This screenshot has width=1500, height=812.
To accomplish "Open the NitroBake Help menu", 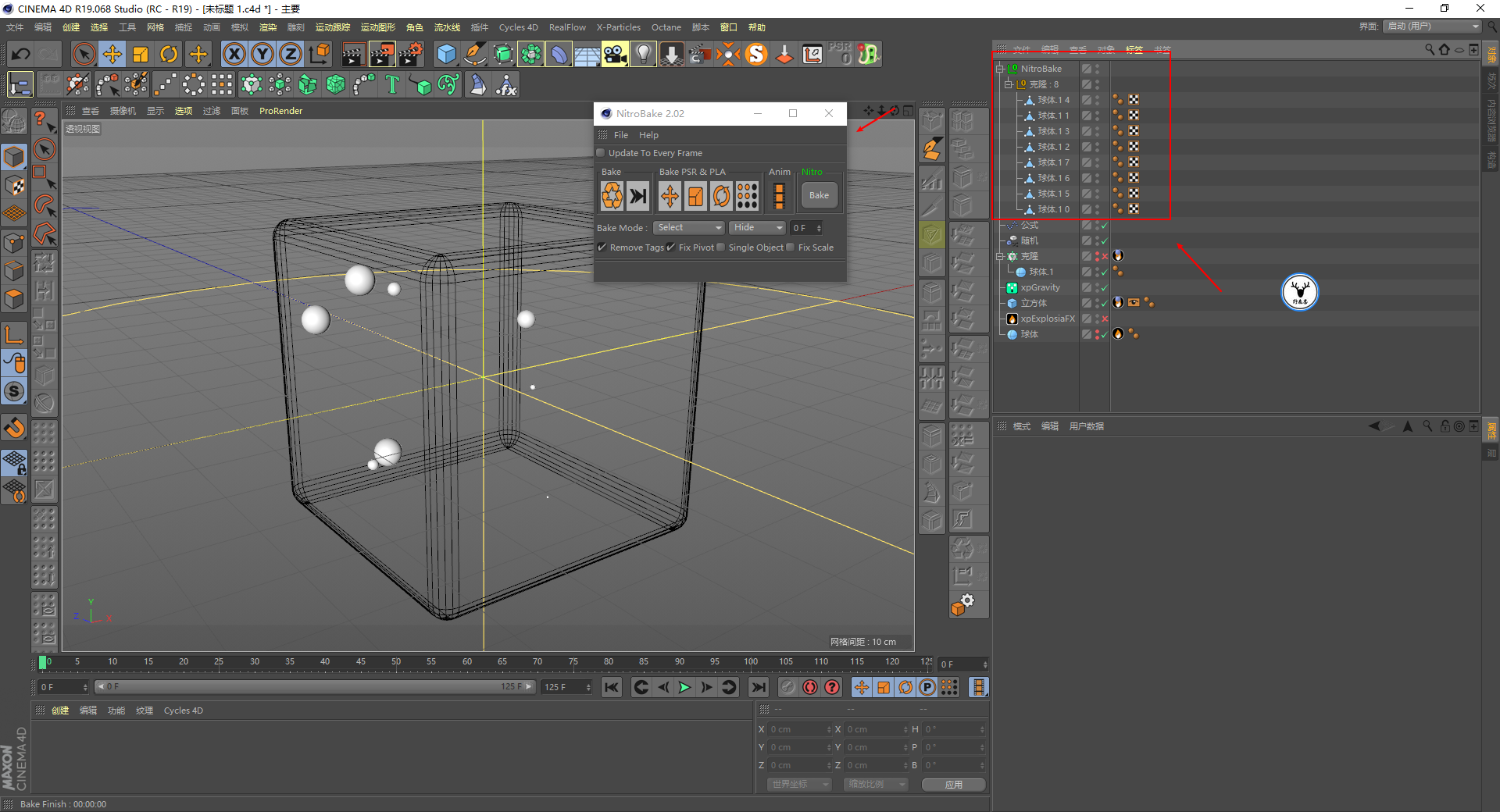I will pos(648,135).
